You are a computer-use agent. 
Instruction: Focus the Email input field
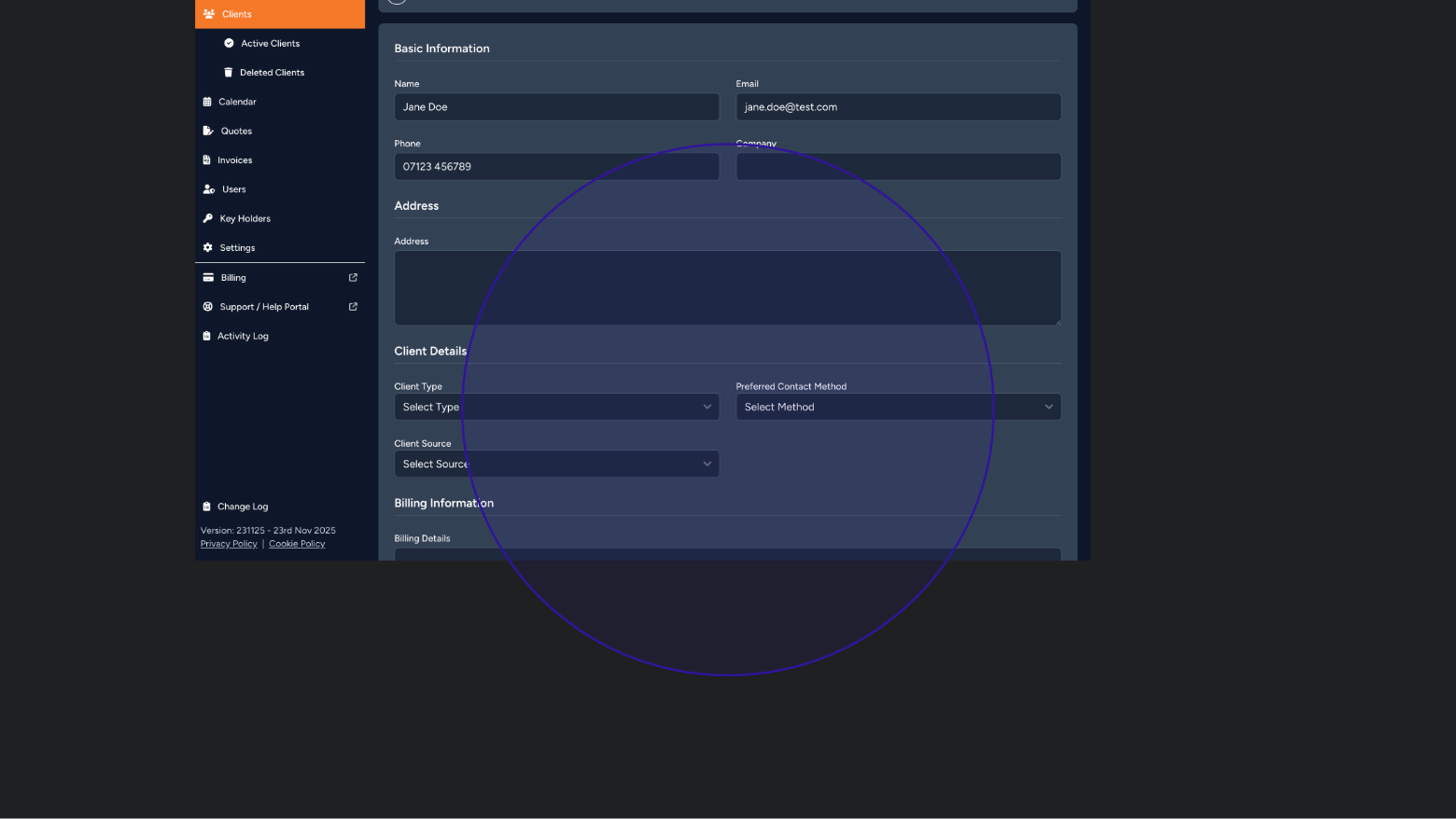point(898,107)
